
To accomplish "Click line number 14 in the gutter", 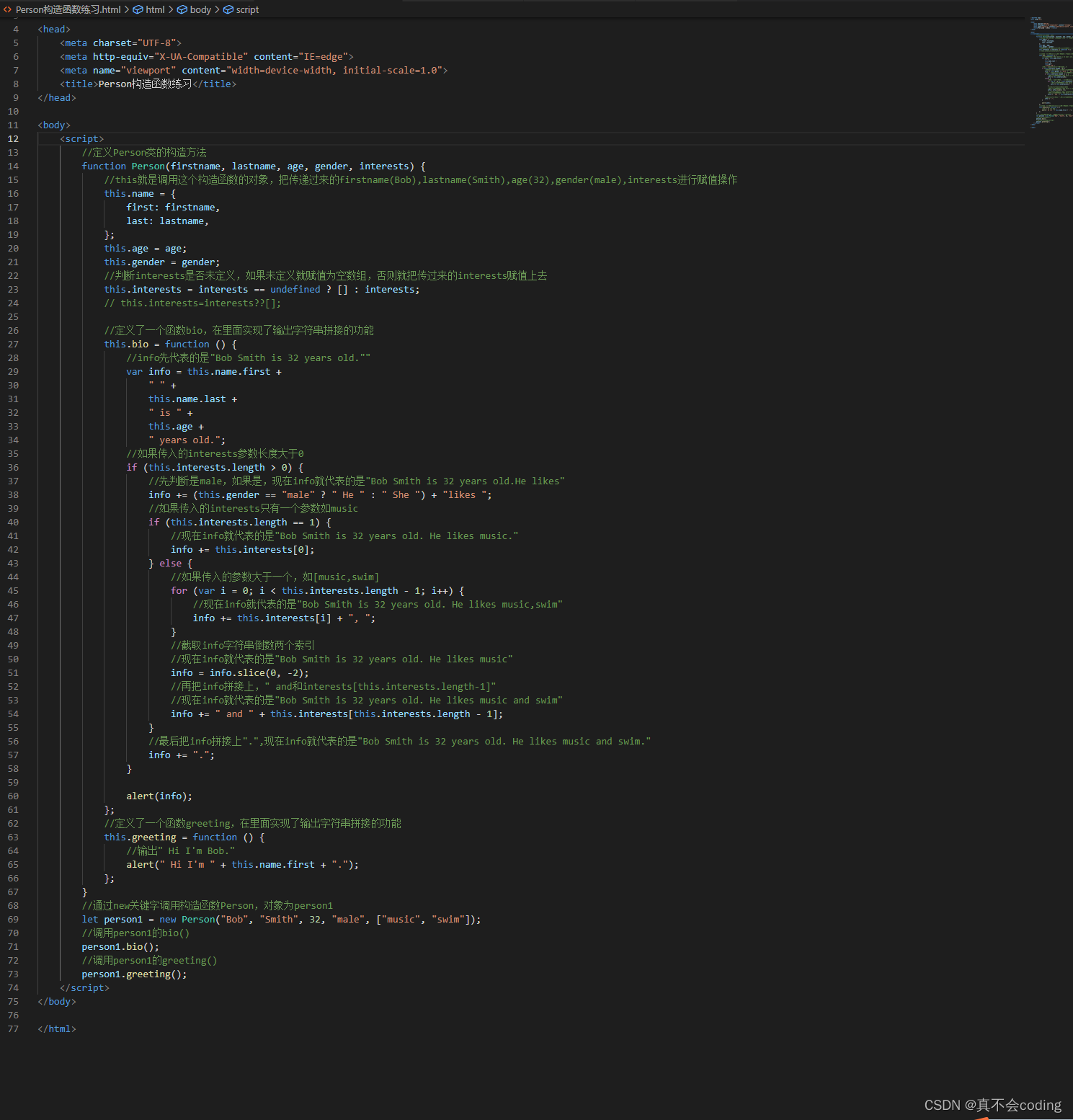I will tap(13, 166).
